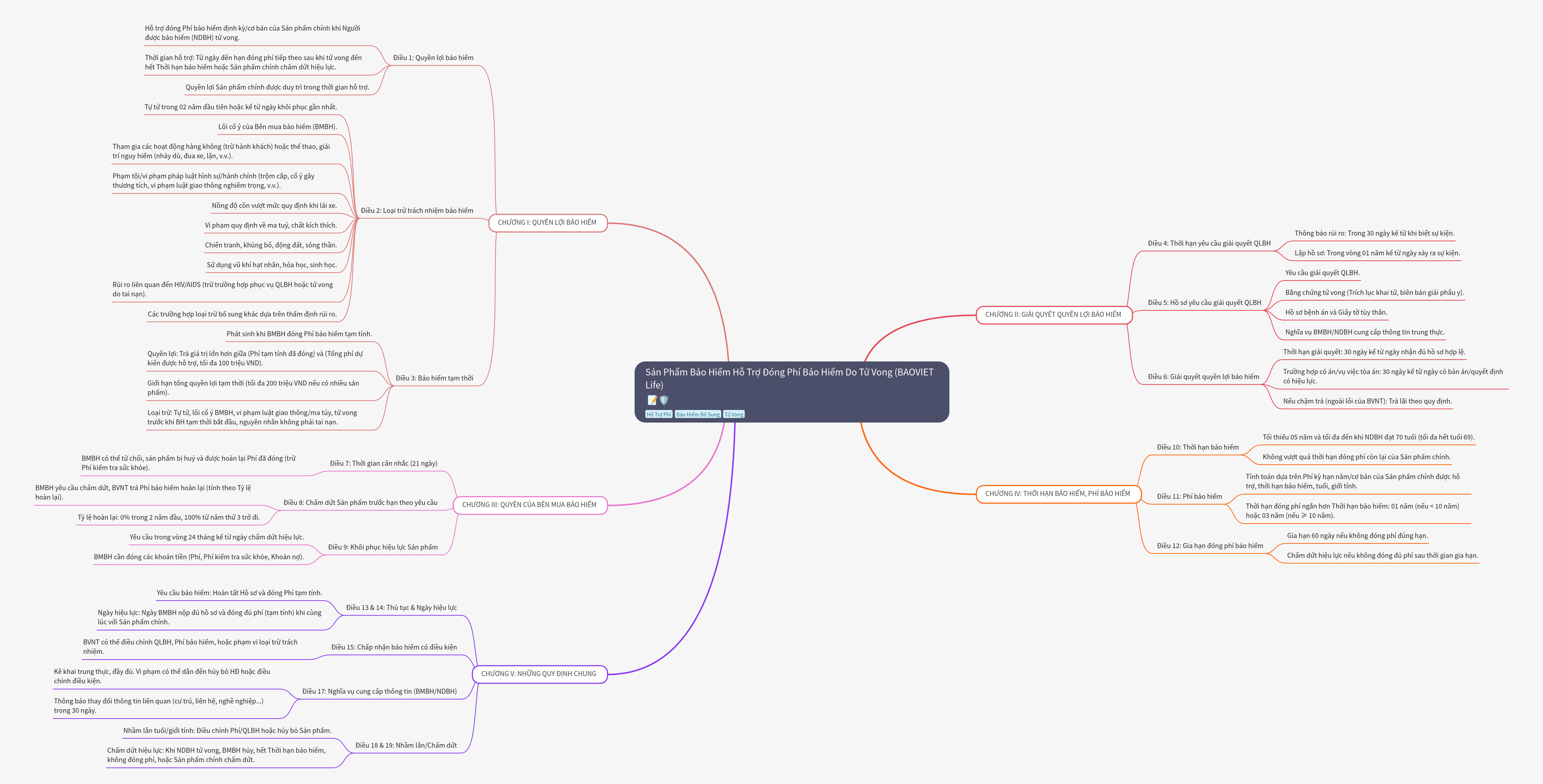
Task: Select the 'Bảo Hiểm Bổ Sung' tag
Action: click(x=698, y=414)
